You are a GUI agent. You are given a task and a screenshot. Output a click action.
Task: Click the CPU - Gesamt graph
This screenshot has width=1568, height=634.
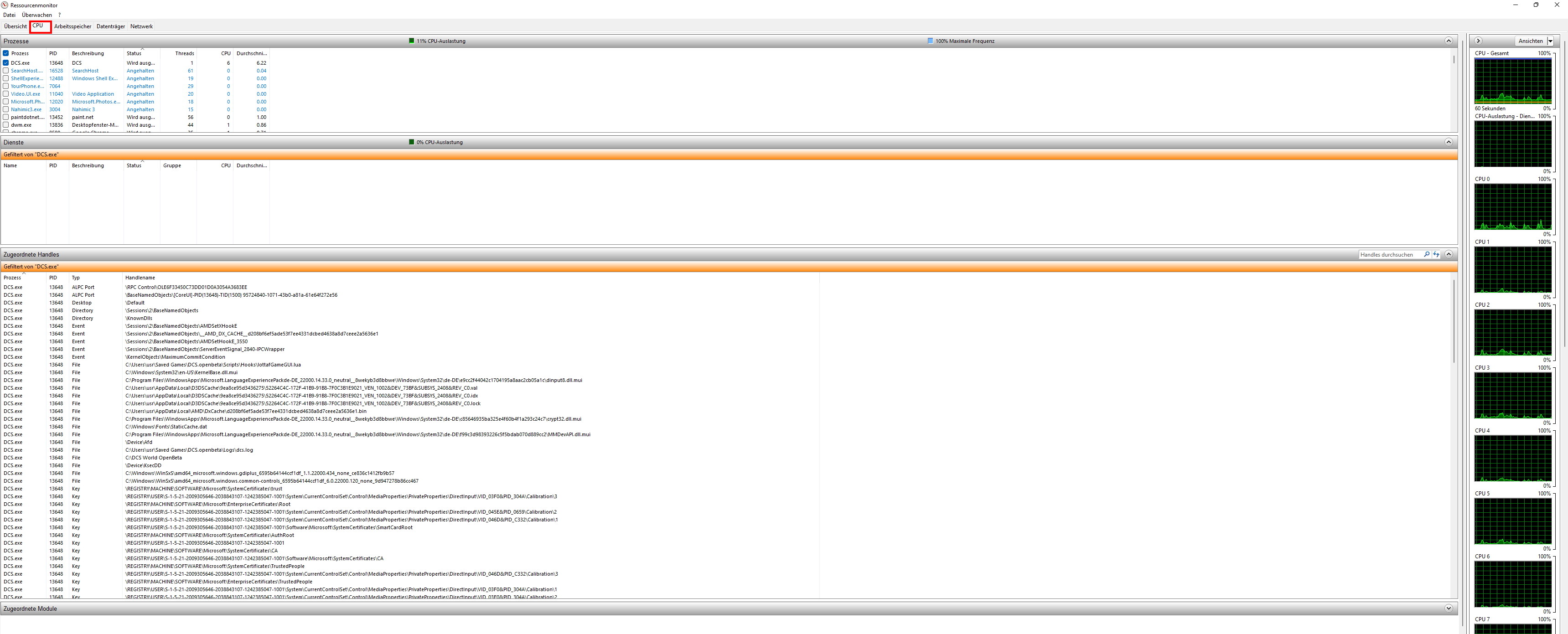coord(1513,81)
